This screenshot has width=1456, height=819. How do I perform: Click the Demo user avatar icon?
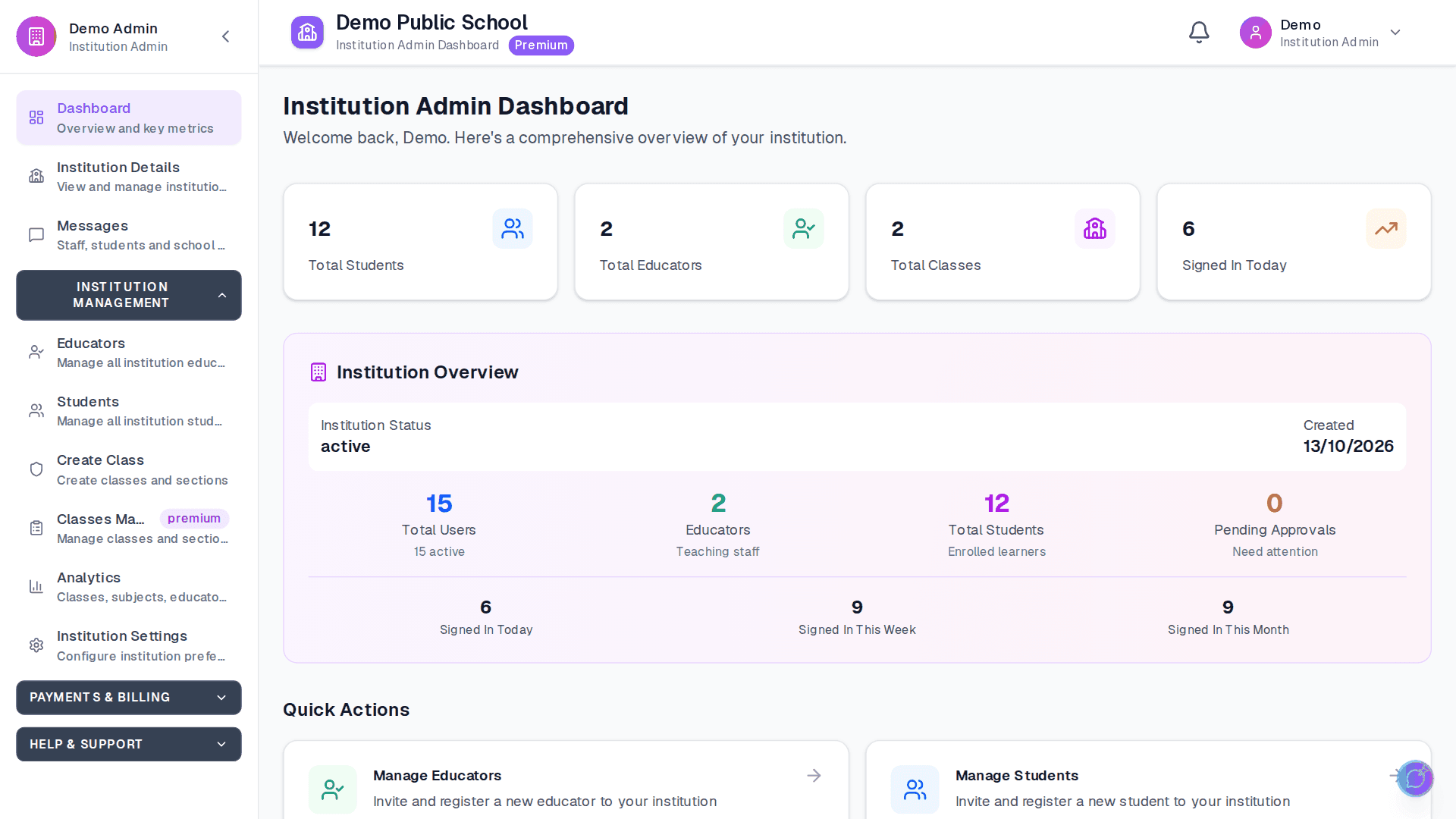point(1256,33)
